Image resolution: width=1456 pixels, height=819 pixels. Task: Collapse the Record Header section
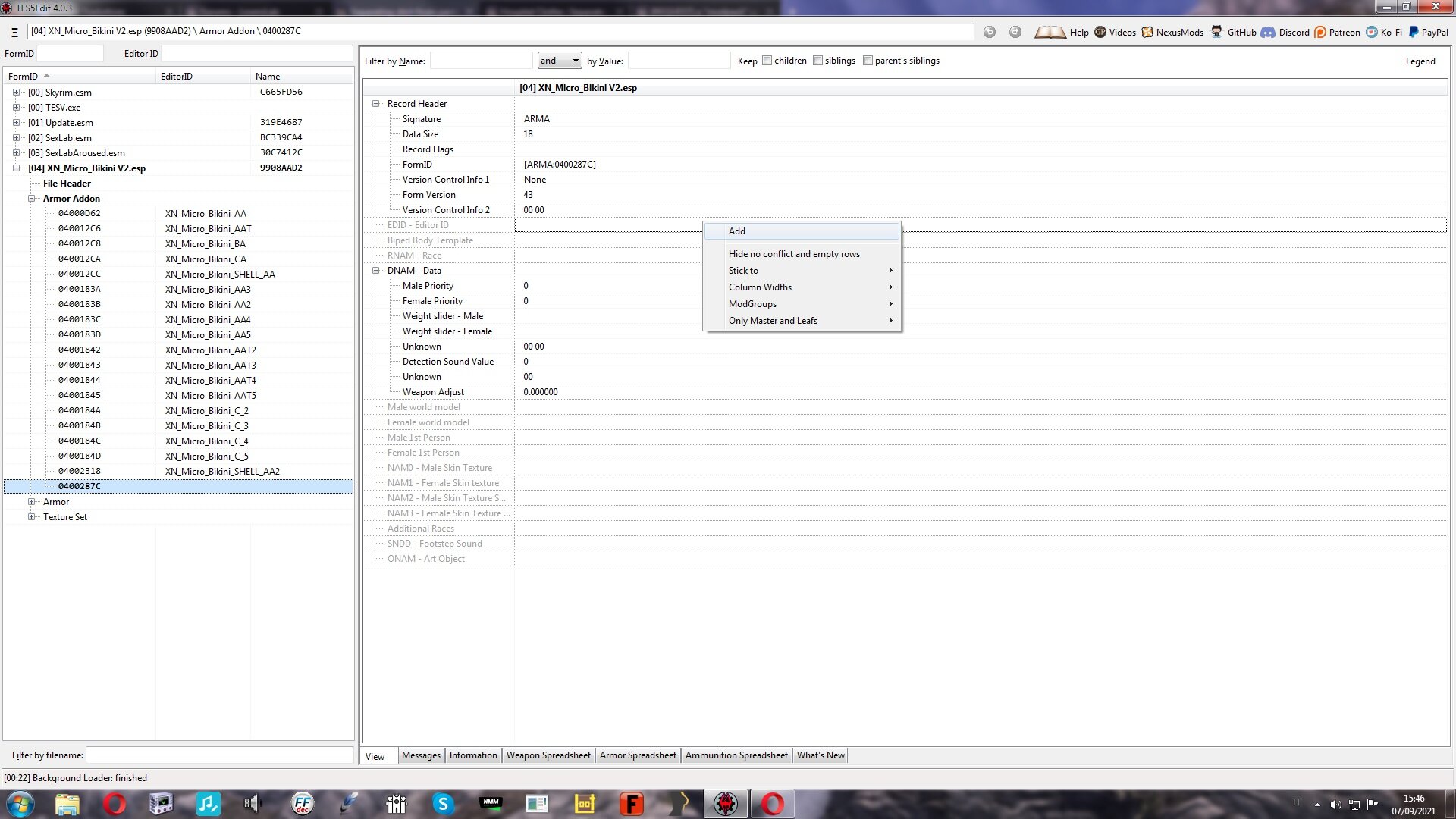(x=375, y=104)
